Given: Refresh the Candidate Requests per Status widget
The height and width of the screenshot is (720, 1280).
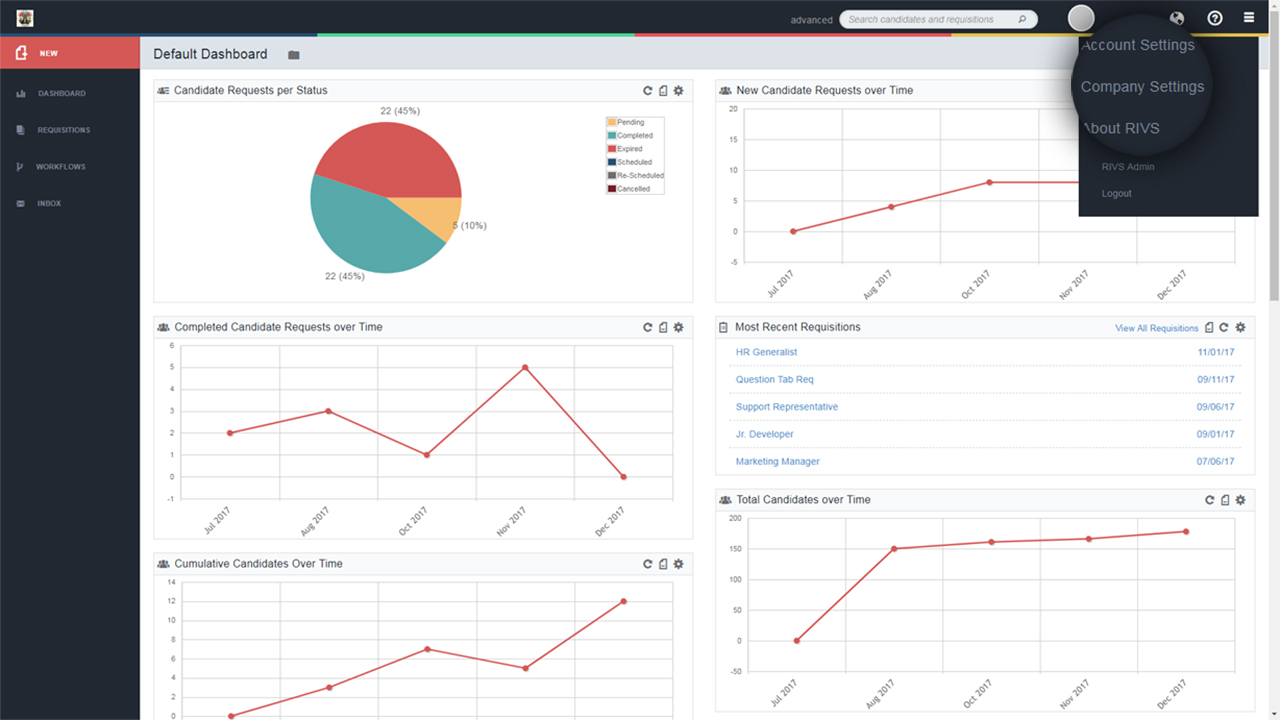Looking at the screenshot, I should (648, 91).
